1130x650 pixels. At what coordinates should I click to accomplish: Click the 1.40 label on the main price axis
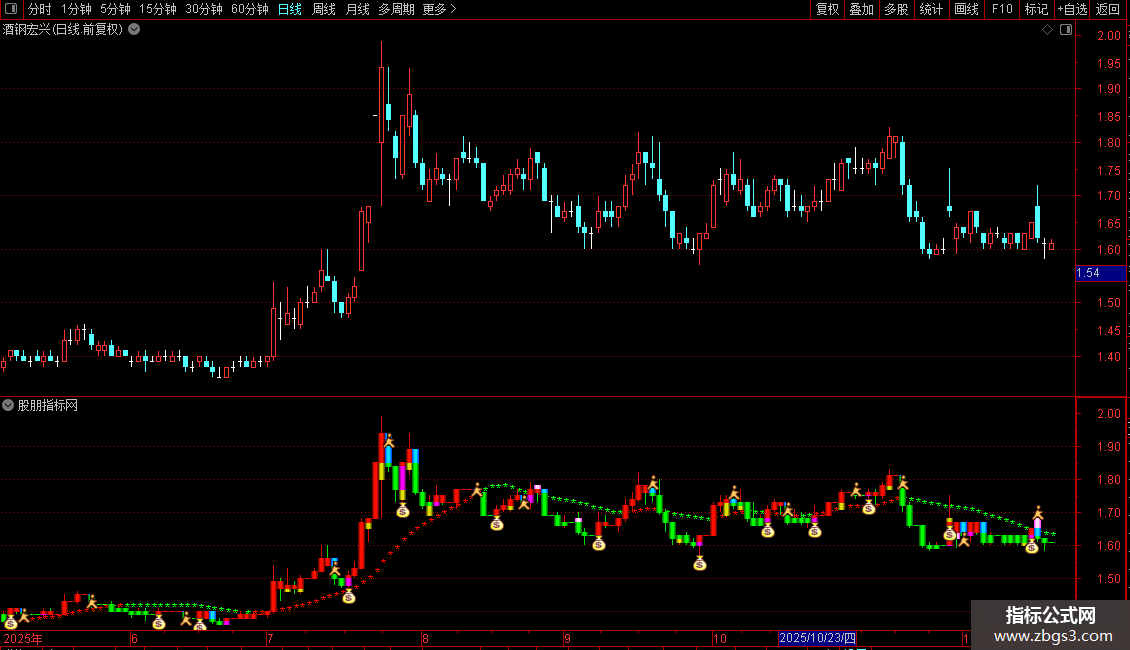click(1108, 356)
